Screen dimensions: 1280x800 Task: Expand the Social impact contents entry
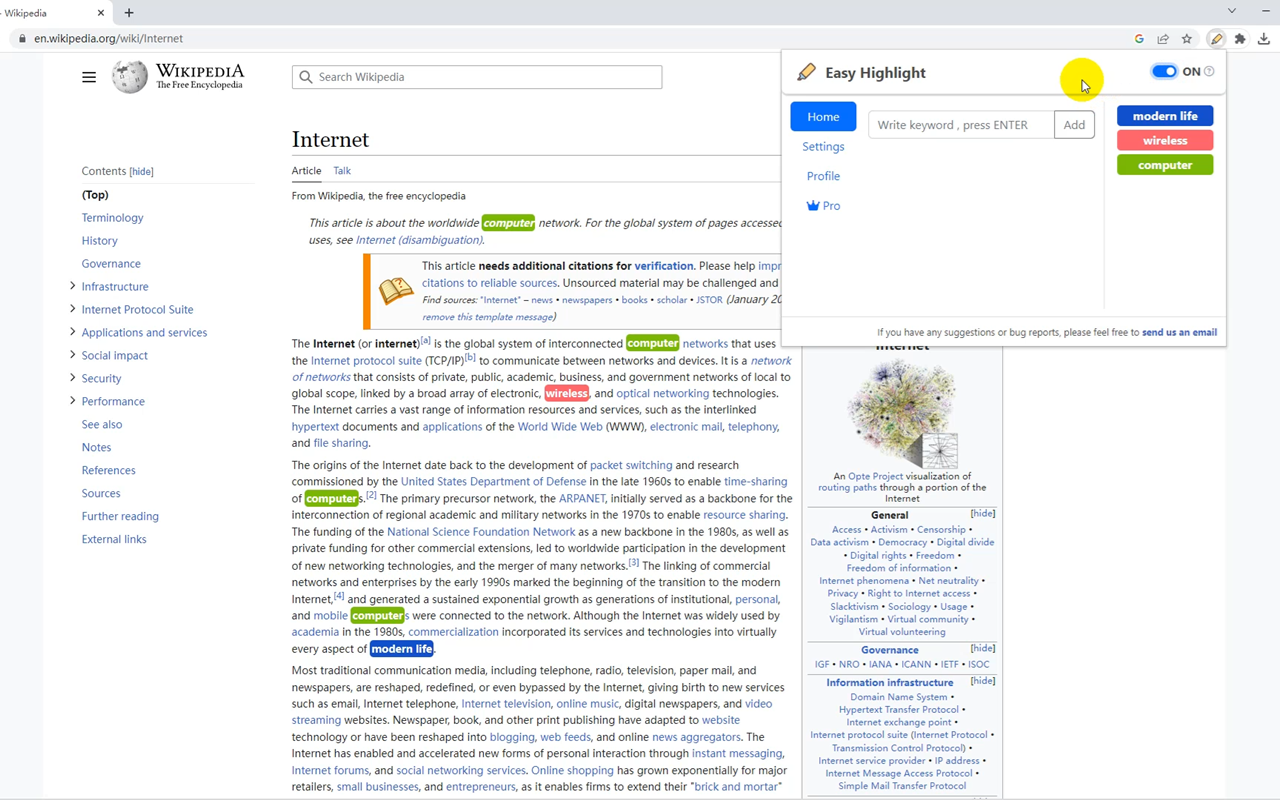pos(72,355)
